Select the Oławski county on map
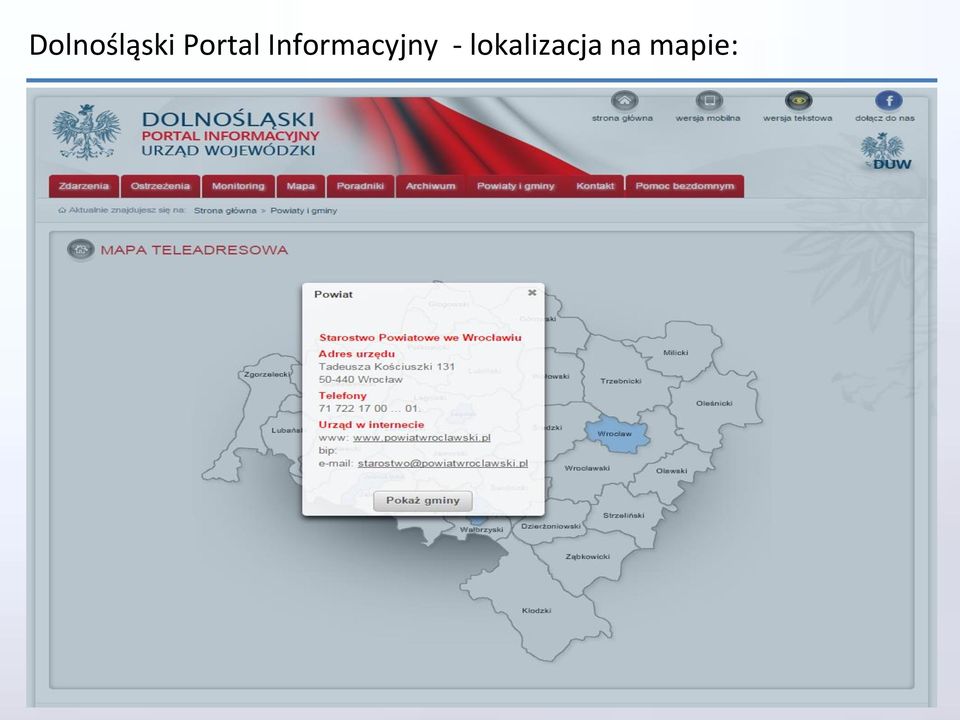The height and width of the screenshot is (720, 960). (671, 471)
